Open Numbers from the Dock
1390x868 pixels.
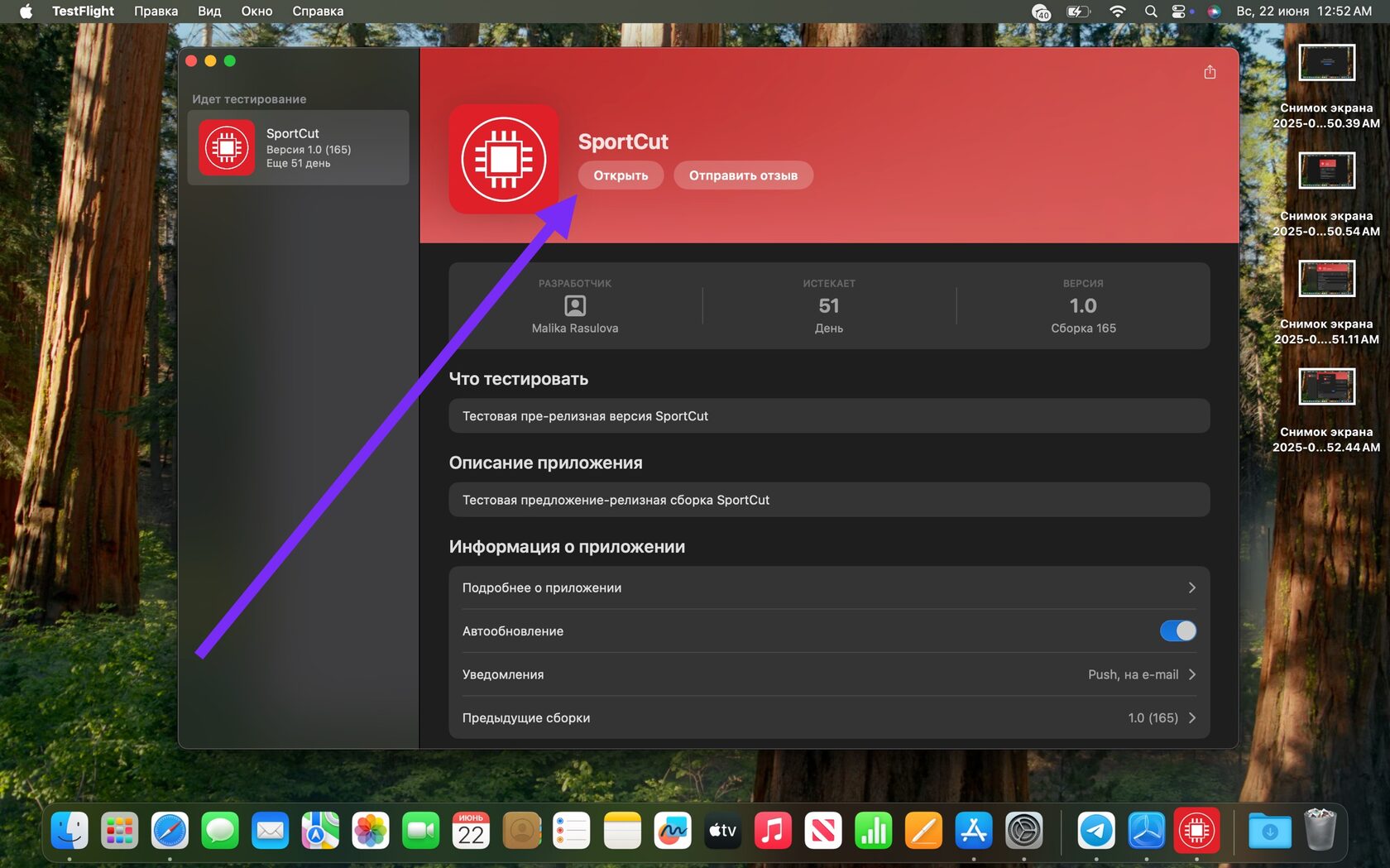click(873, 830)
